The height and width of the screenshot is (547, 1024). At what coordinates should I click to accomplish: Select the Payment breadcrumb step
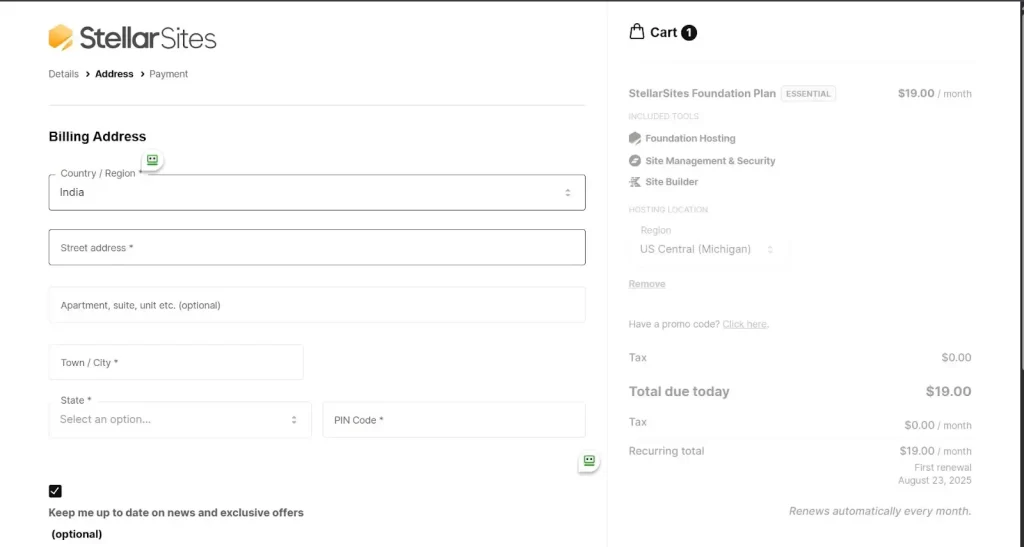pos(168,74)
